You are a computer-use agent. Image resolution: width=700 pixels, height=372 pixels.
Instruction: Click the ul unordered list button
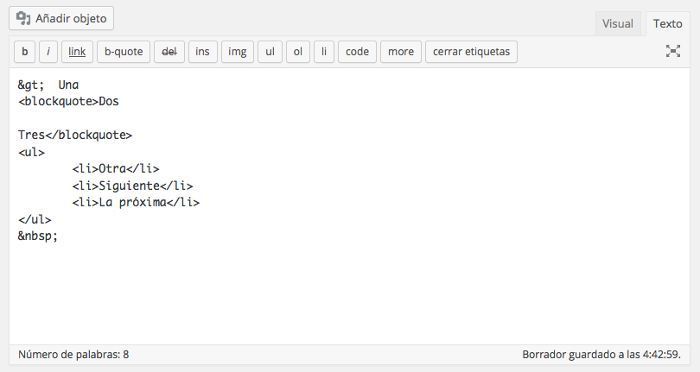[270, 51]
